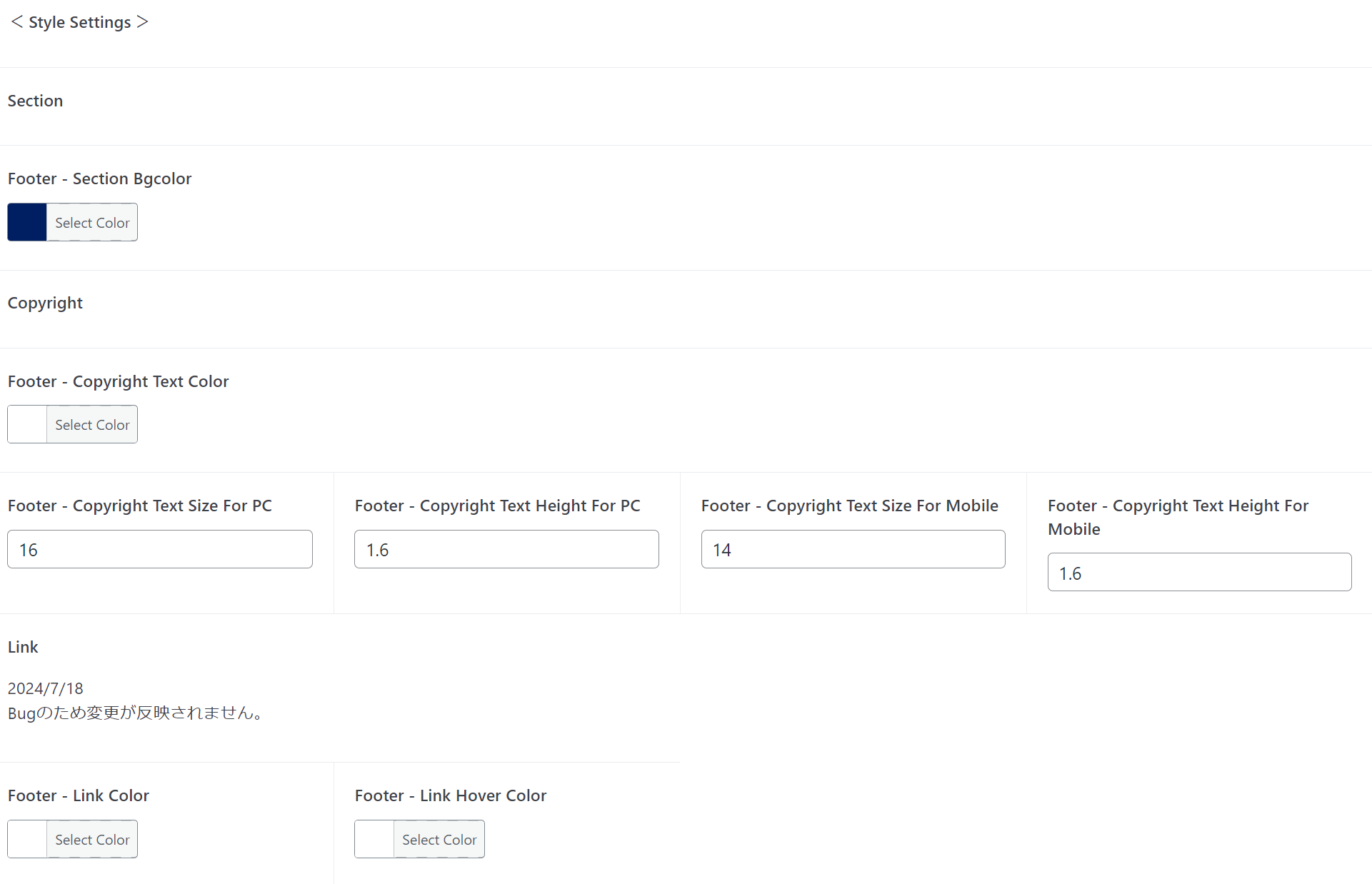Click the Footer - Link Hover Color label
Screen dimensions: 1372x884
[451, 795]
